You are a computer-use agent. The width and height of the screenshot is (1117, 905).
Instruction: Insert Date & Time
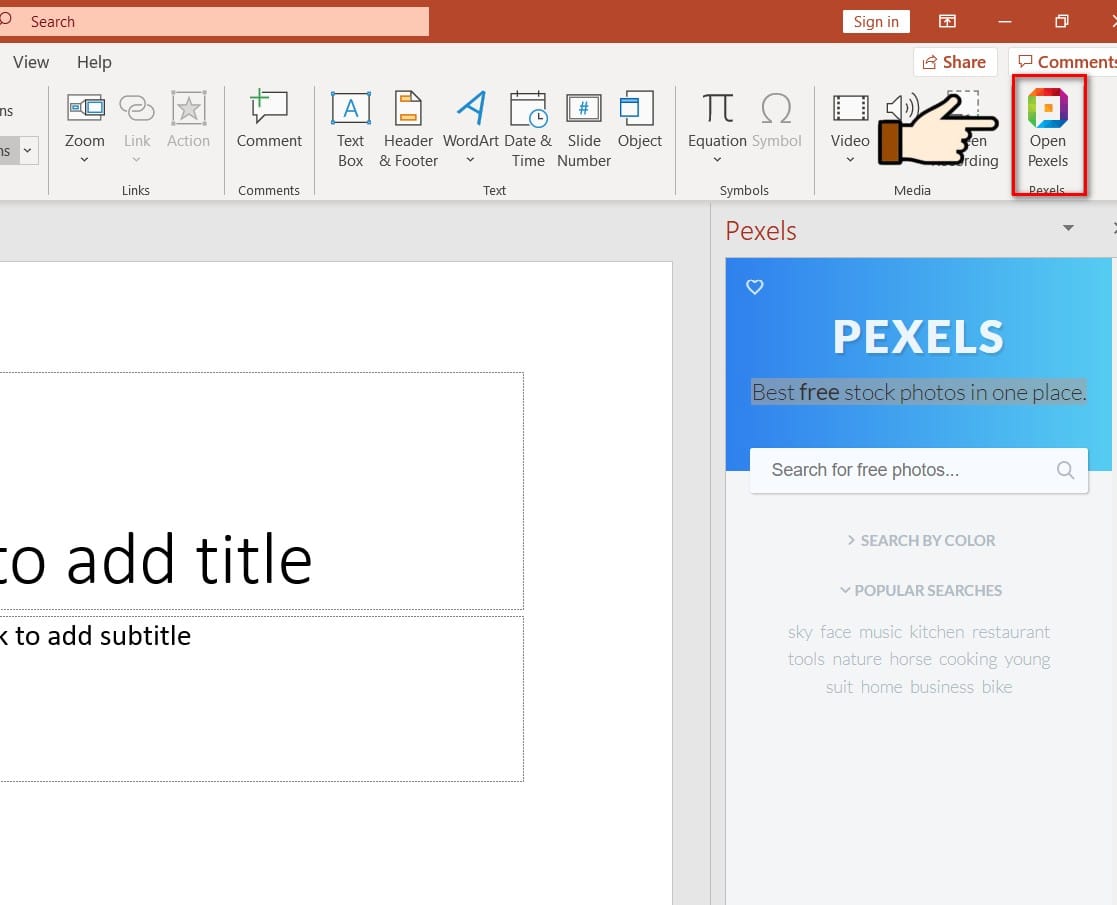tap(527, 129)
